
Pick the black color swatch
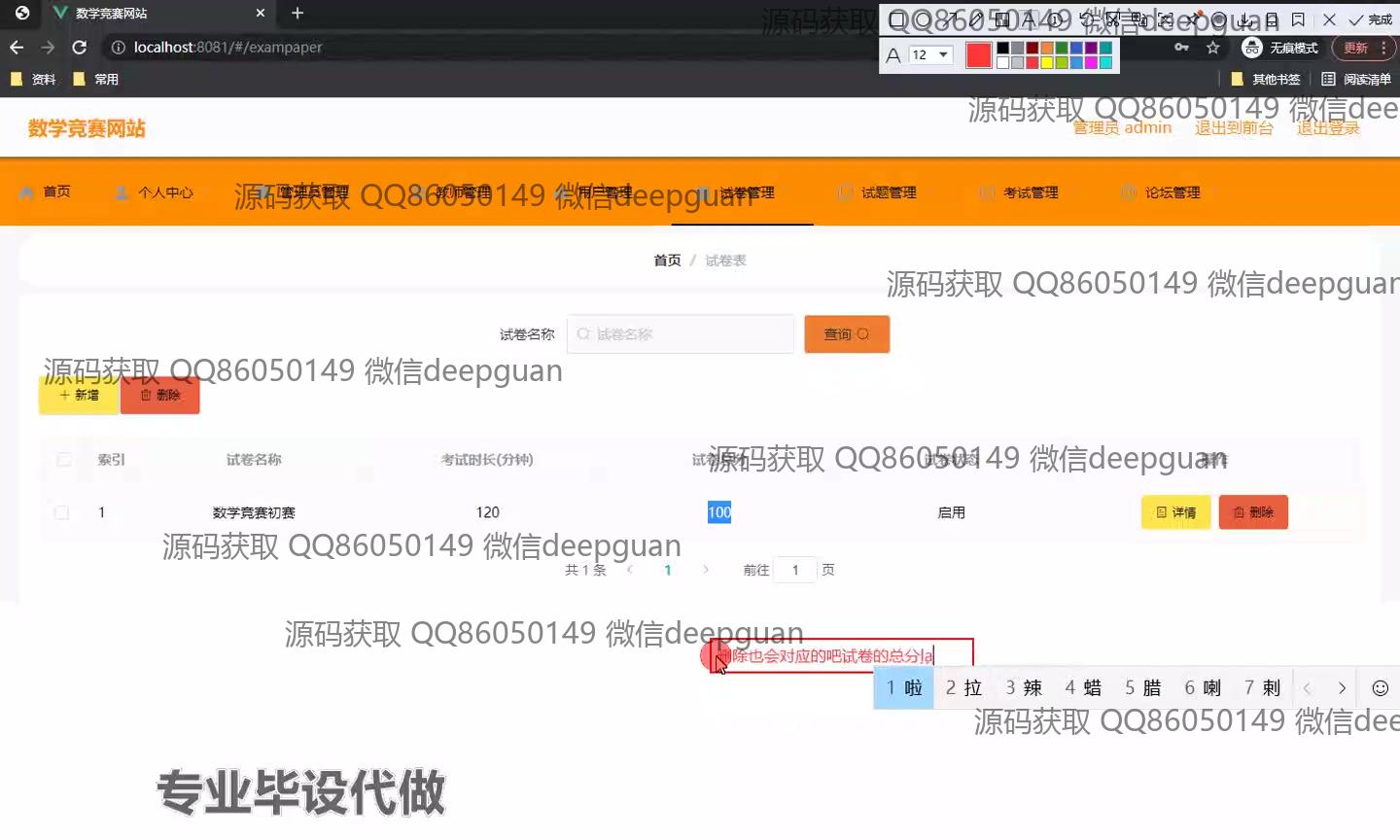pyautogui.click(x=1003, y=47)
